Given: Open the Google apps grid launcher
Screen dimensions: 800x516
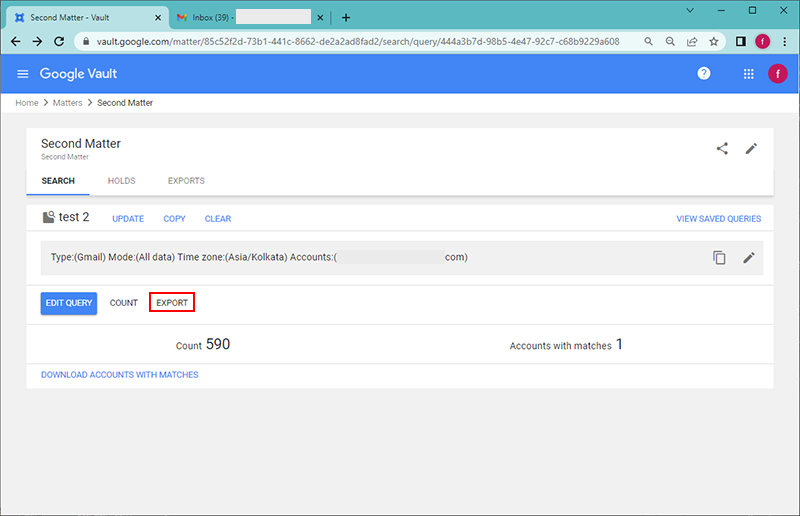Looking at the screenshot, I should (x=748, y=74).
